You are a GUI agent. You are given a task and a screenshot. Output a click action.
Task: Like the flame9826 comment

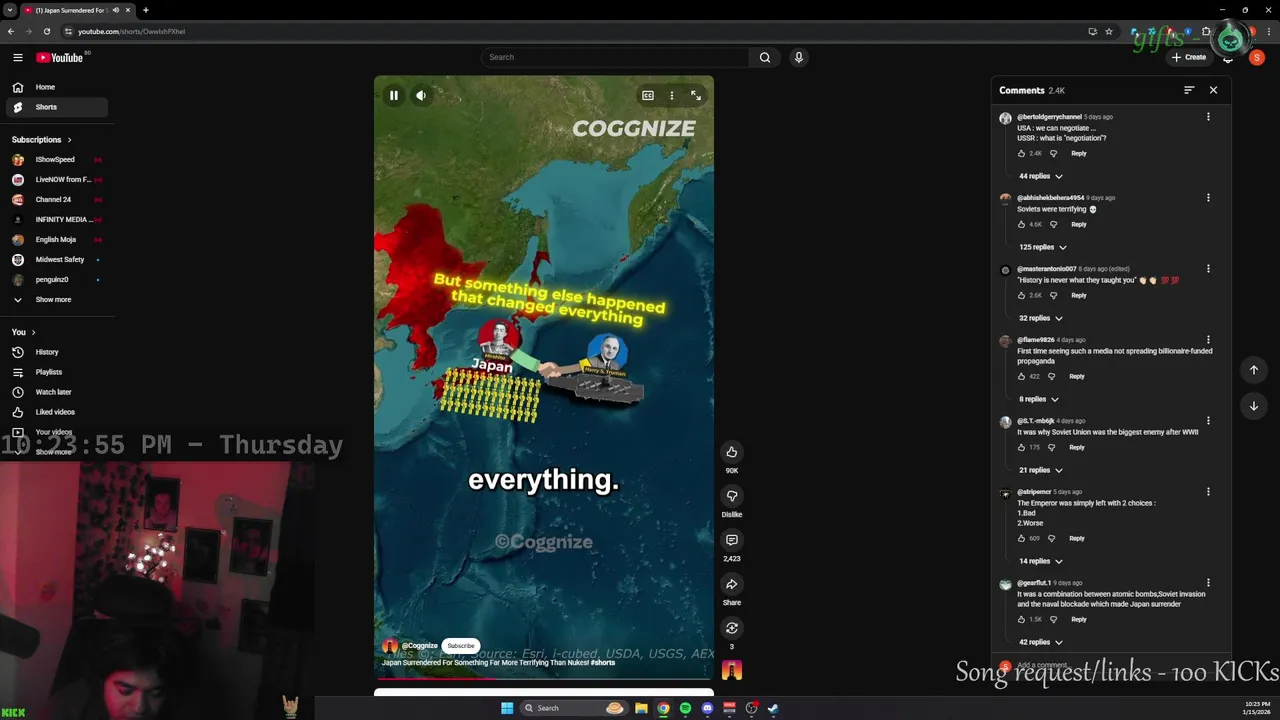pos(1021,376)
